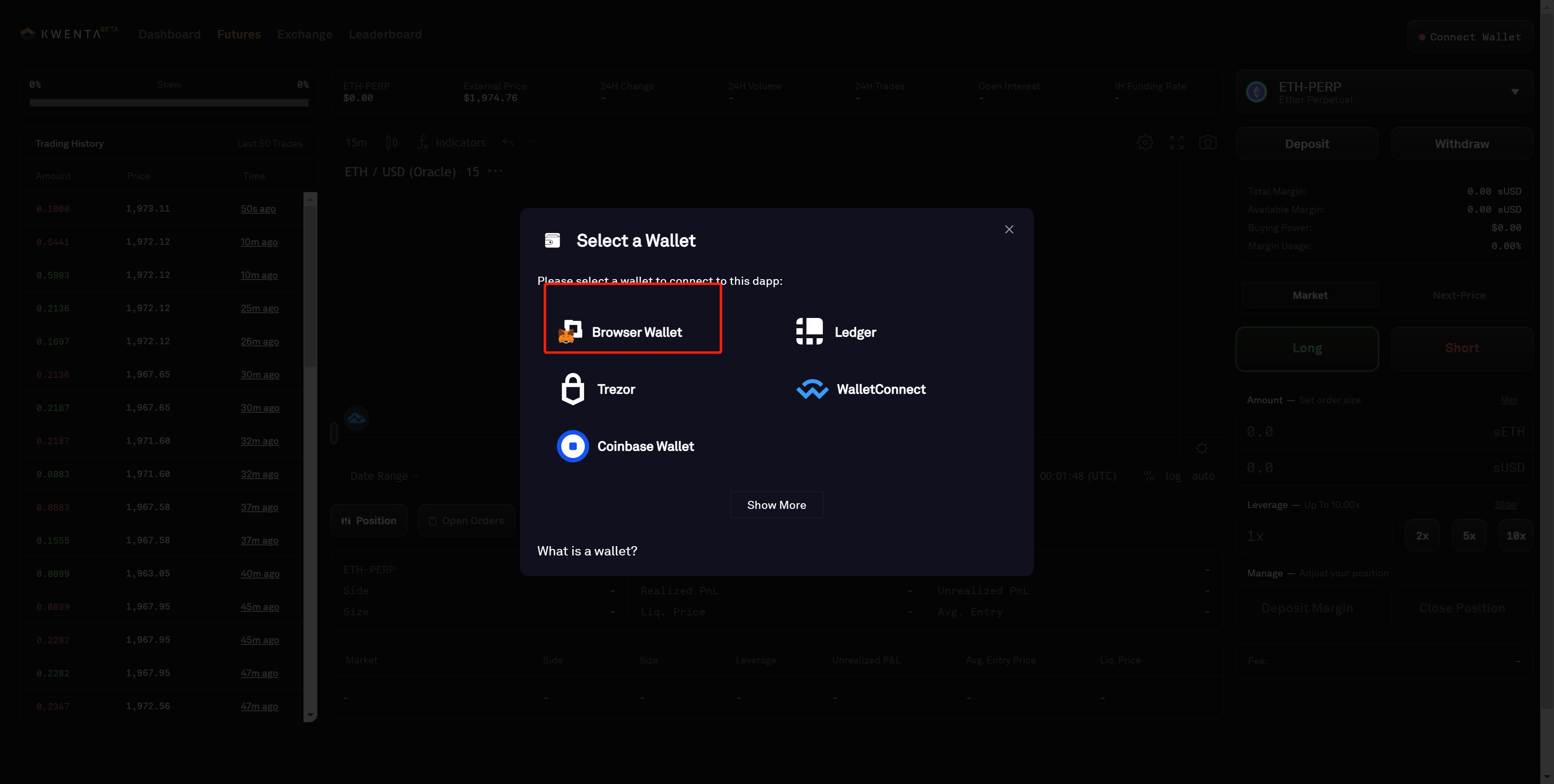This screenshot has width=1554, height=784.
Task: Click chart time axis settings icon
Action: 1202,448
